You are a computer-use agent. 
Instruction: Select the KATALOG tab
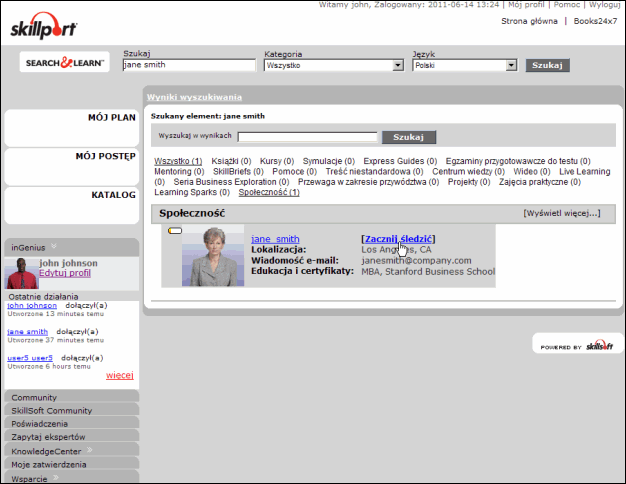(72, 195)
